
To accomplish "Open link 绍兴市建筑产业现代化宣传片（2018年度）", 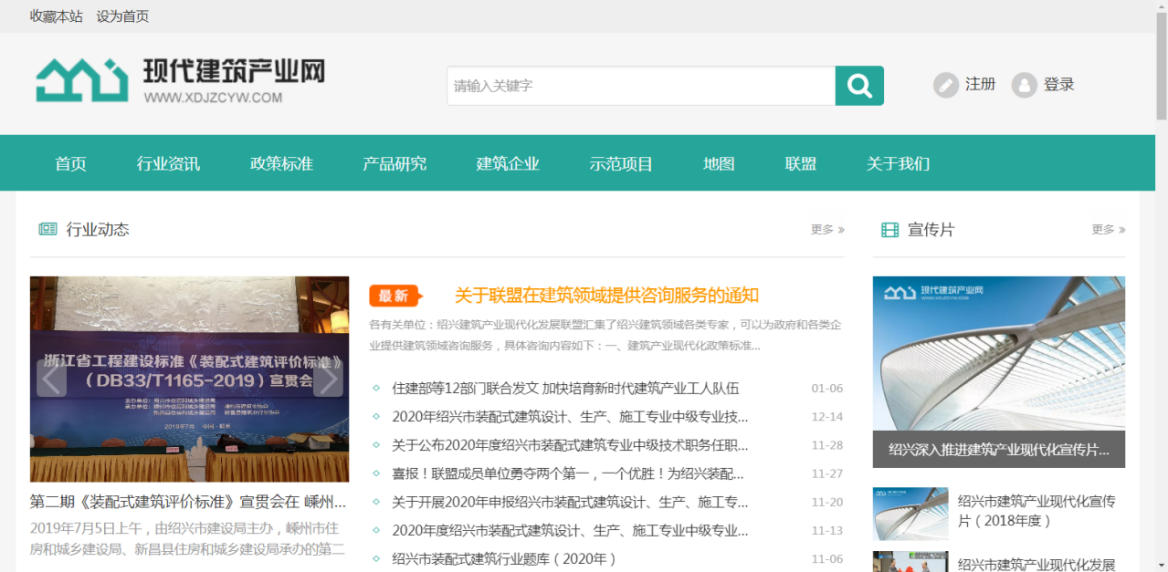I will [1036, 511].
